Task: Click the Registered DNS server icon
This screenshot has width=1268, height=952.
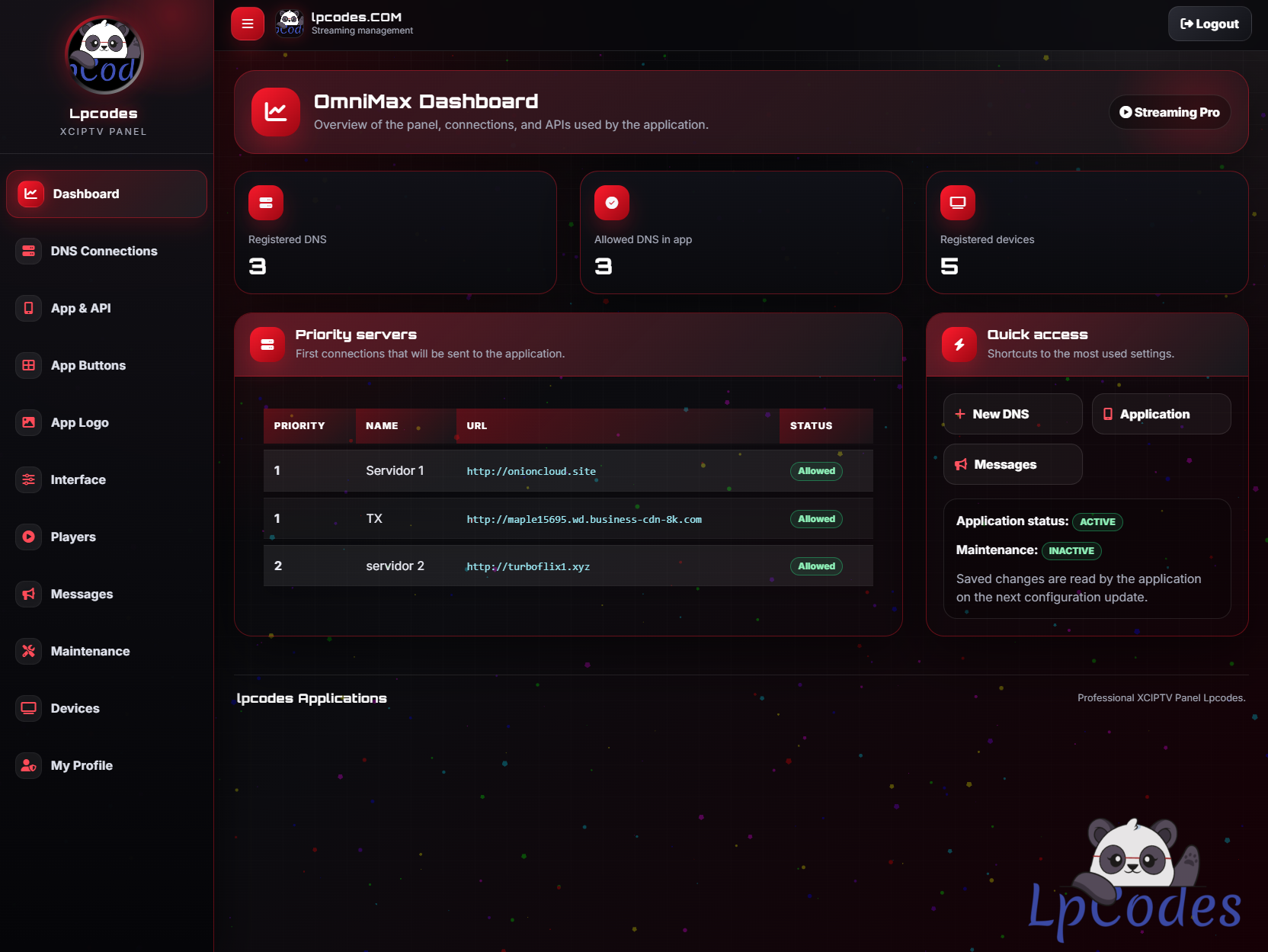Action: point(266,203)
